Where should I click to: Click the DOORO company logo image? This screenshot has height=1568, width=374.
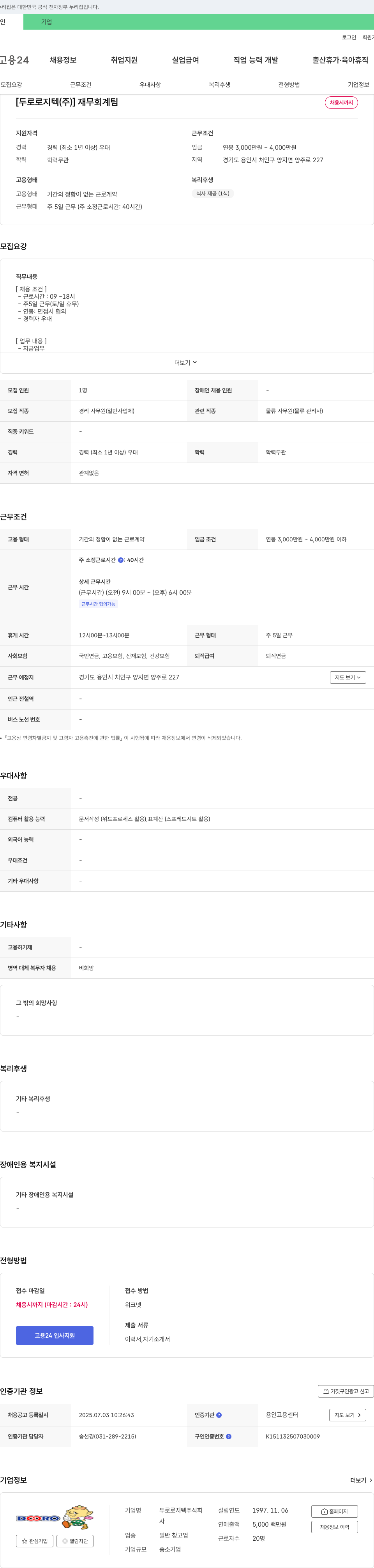click(x=55, y=1518)
